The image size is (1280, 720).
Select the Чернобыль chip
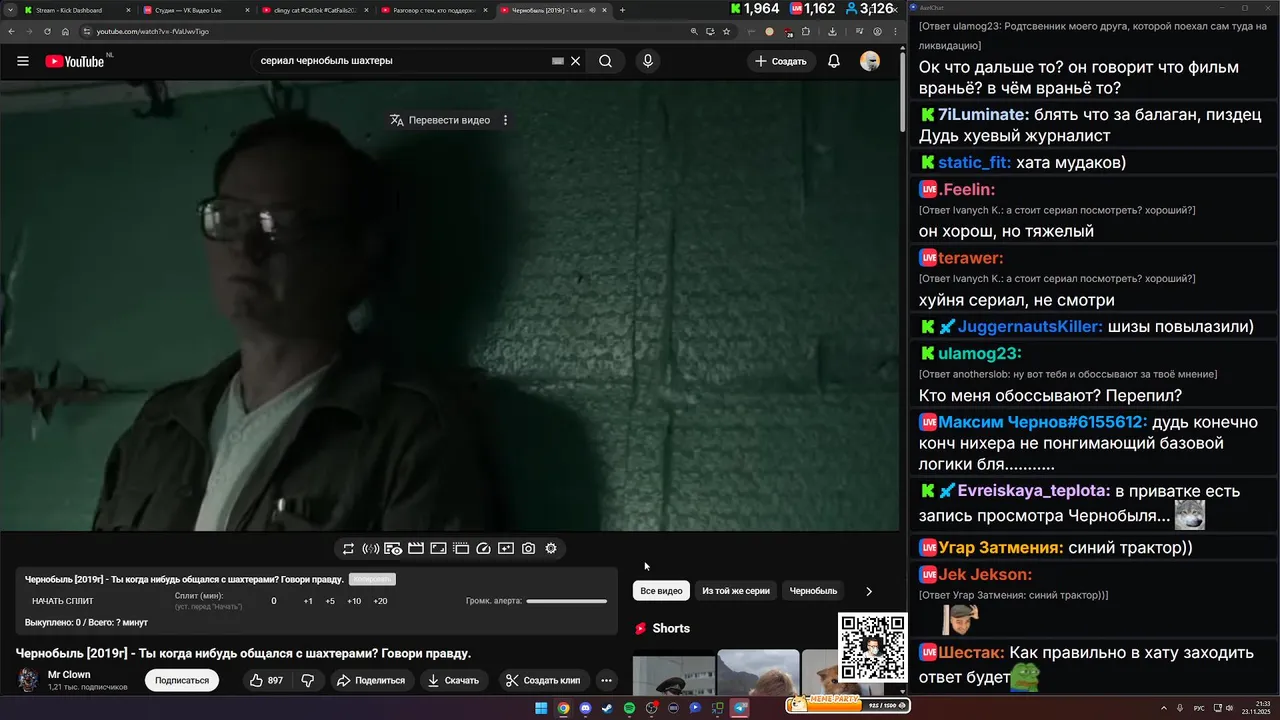tap(814, 591)
